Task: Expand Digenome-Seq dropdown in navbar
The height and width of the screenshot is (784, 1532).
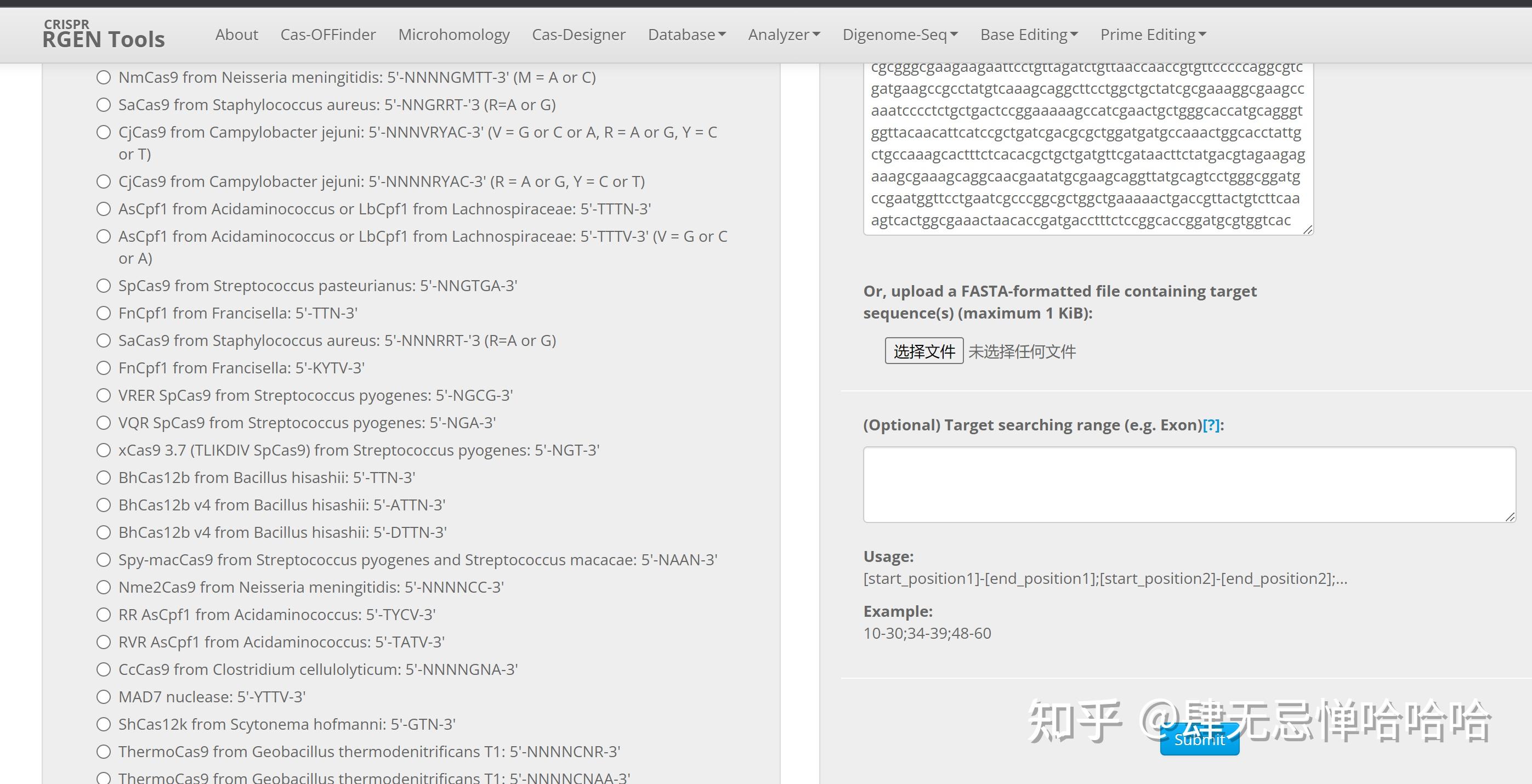Action: (x=899, y=35)
